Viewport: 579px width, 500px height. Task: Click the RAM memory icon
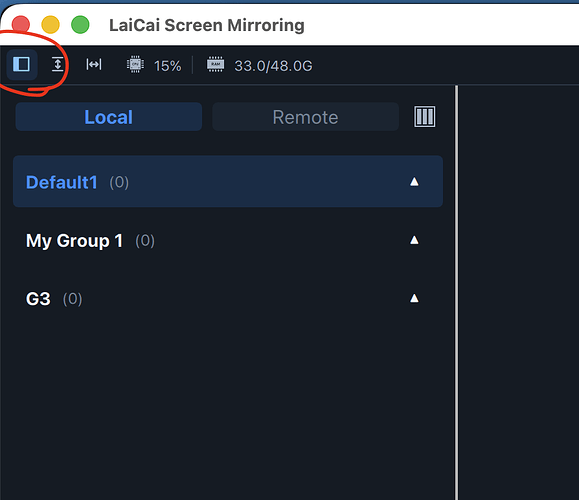(215, 64)
